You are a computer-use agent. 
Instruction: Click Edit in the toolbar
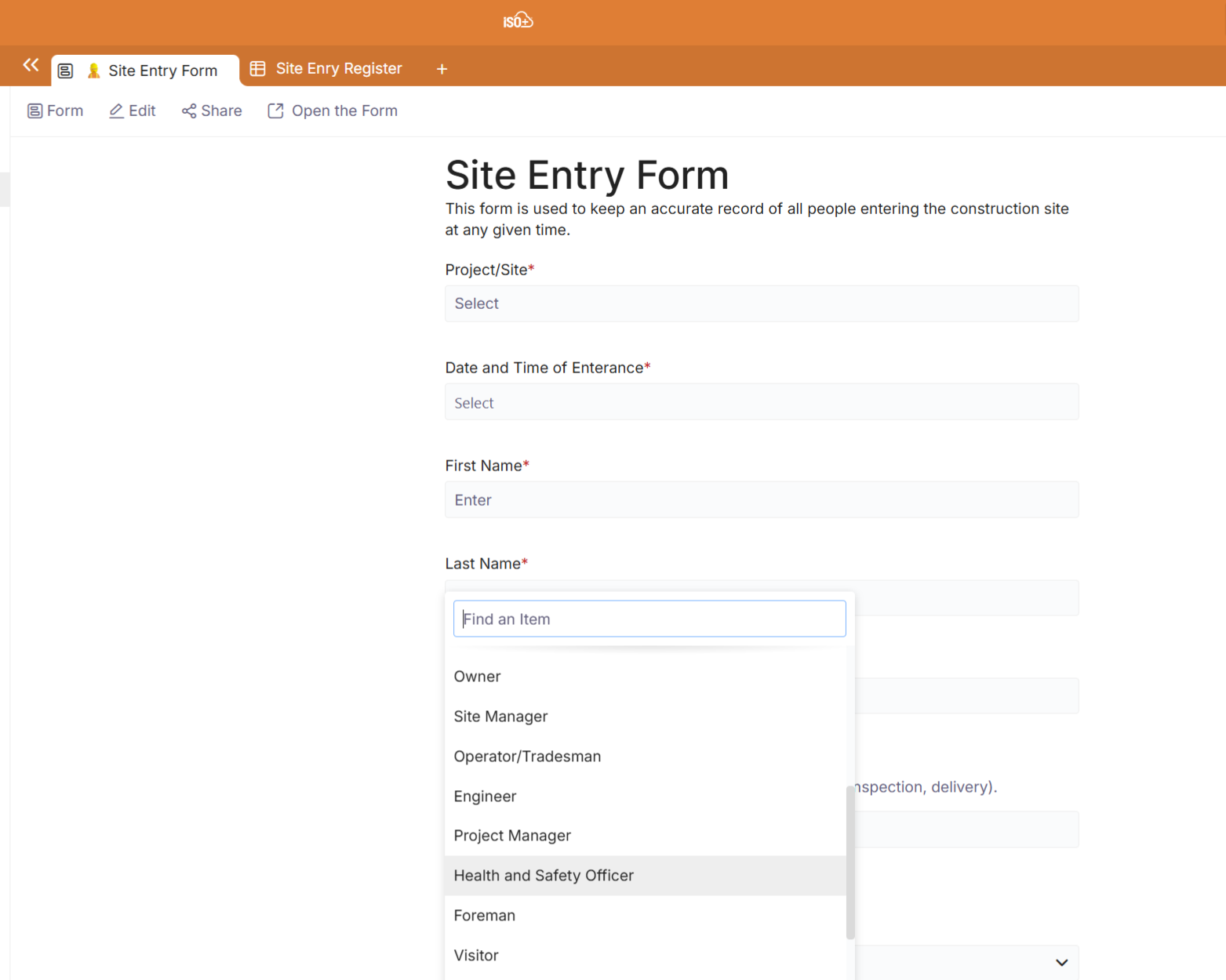[x=132, y=111]
